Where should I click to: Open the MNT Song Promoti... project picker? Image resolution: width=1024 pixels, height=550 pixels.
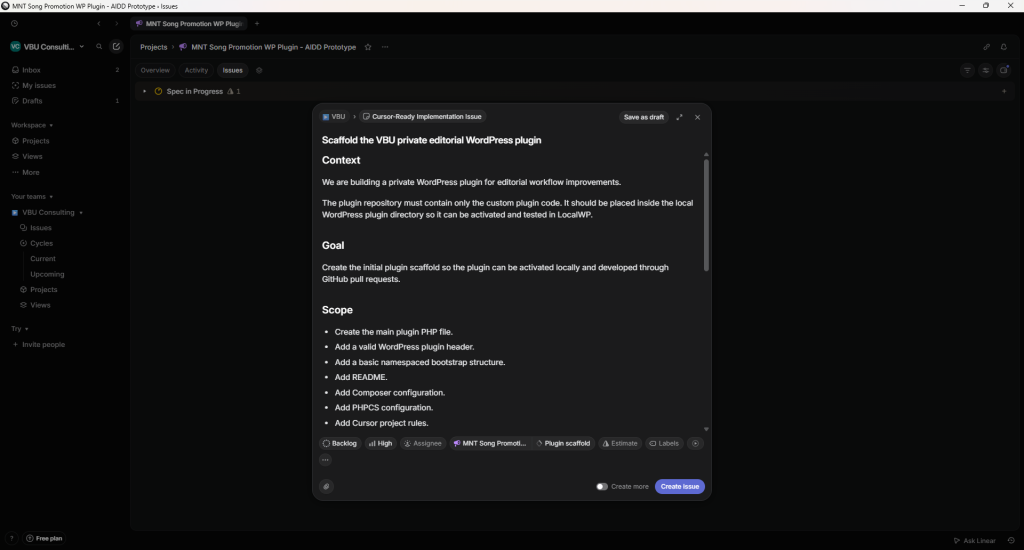(x=490, y=444)
